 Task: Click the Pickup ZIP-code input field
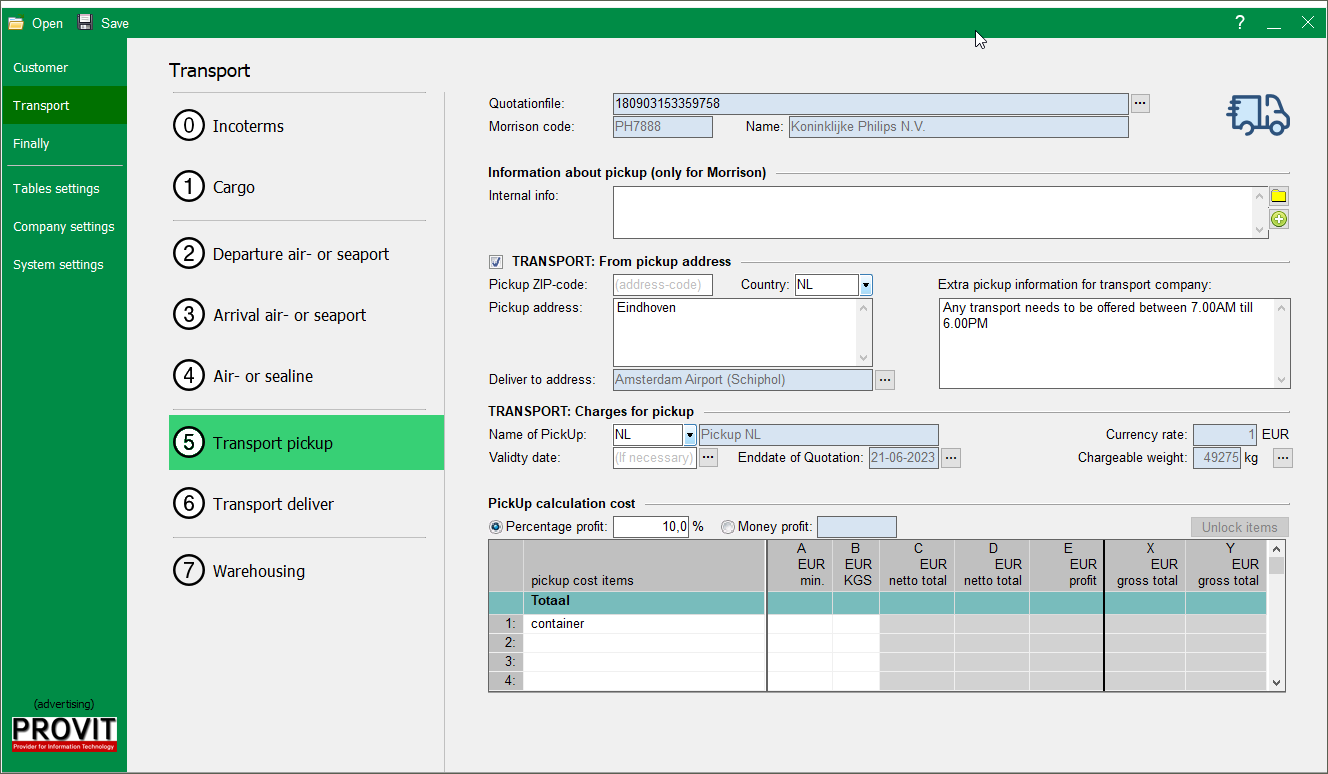(662, 285)
